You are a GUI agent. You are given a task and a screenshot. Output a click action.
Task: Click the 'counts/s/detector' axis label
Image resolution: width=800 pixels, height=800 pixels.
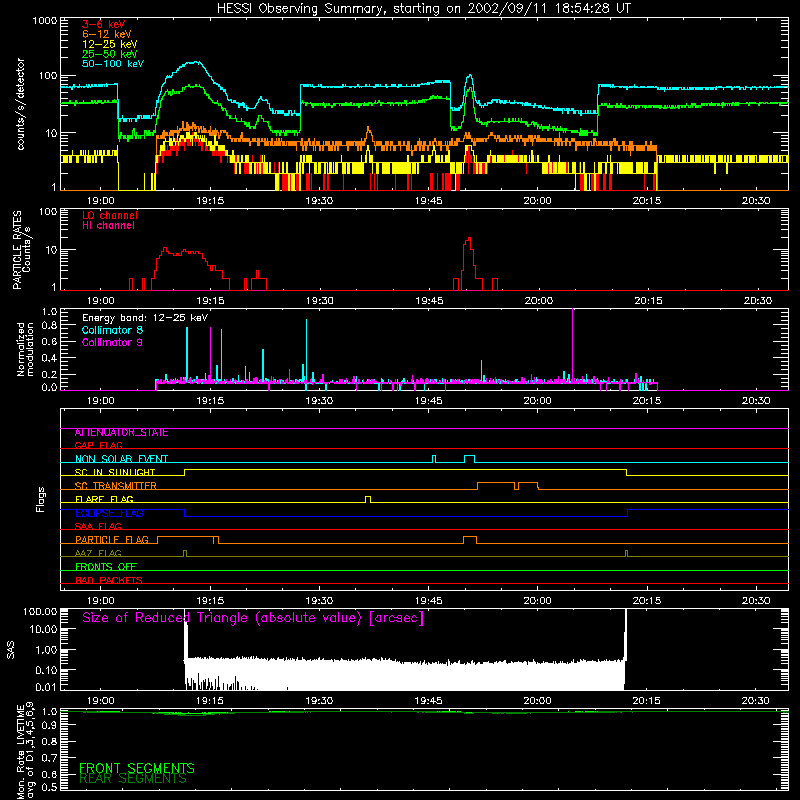20,104
